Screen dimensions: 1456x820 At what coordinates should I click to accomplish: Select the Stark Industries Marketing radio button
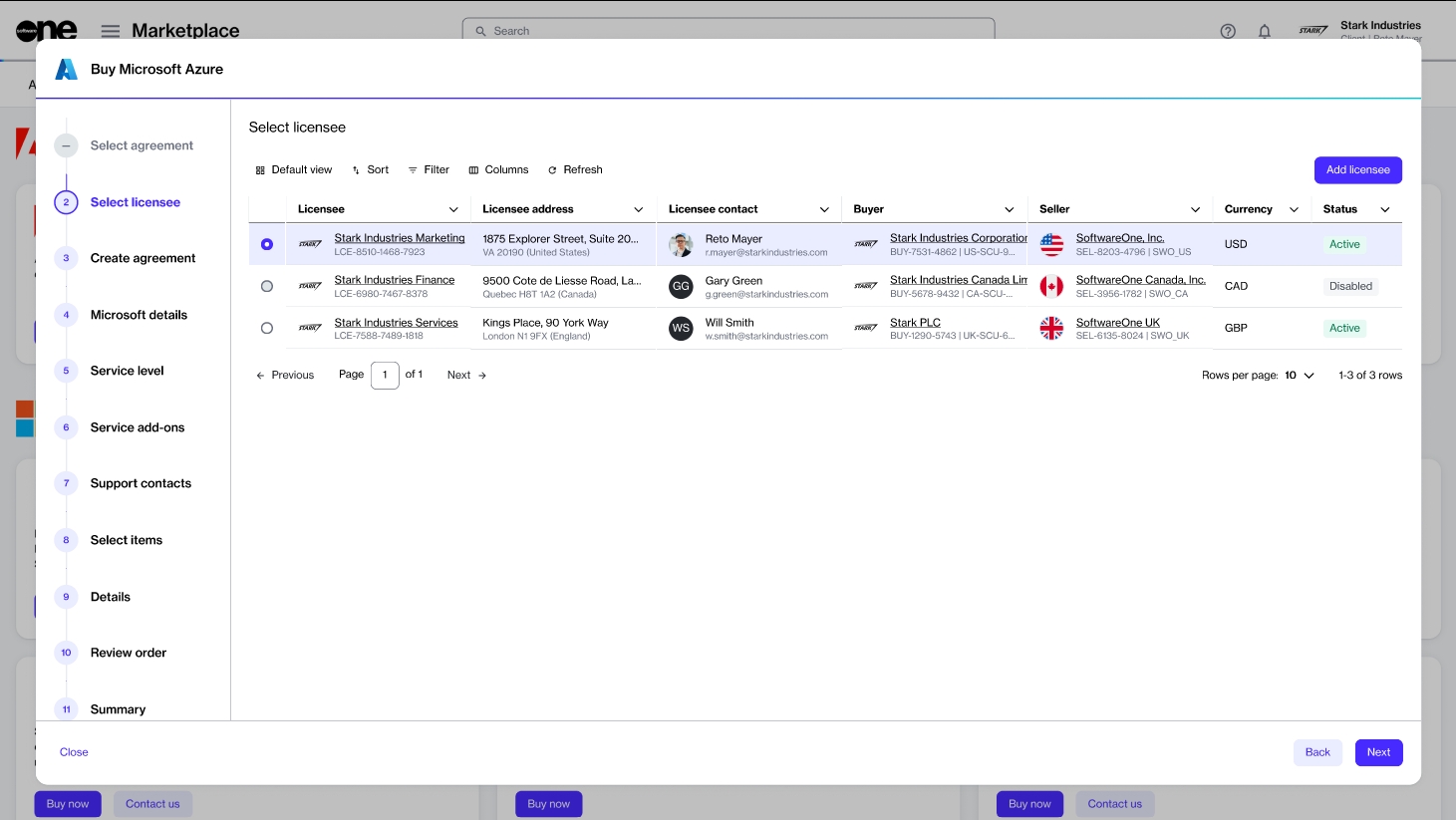point(267,245)
